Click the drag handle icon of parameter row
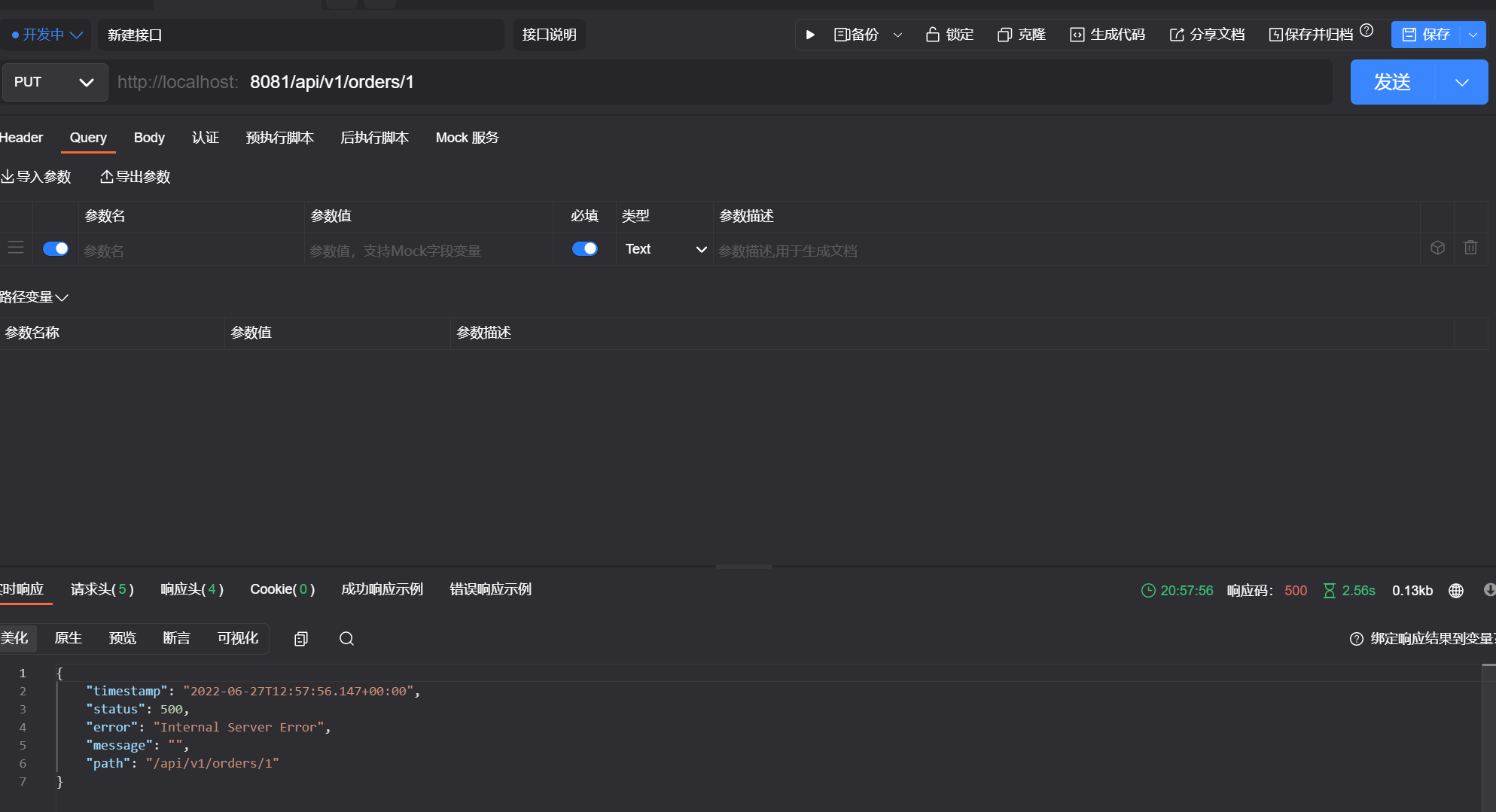 16,248
